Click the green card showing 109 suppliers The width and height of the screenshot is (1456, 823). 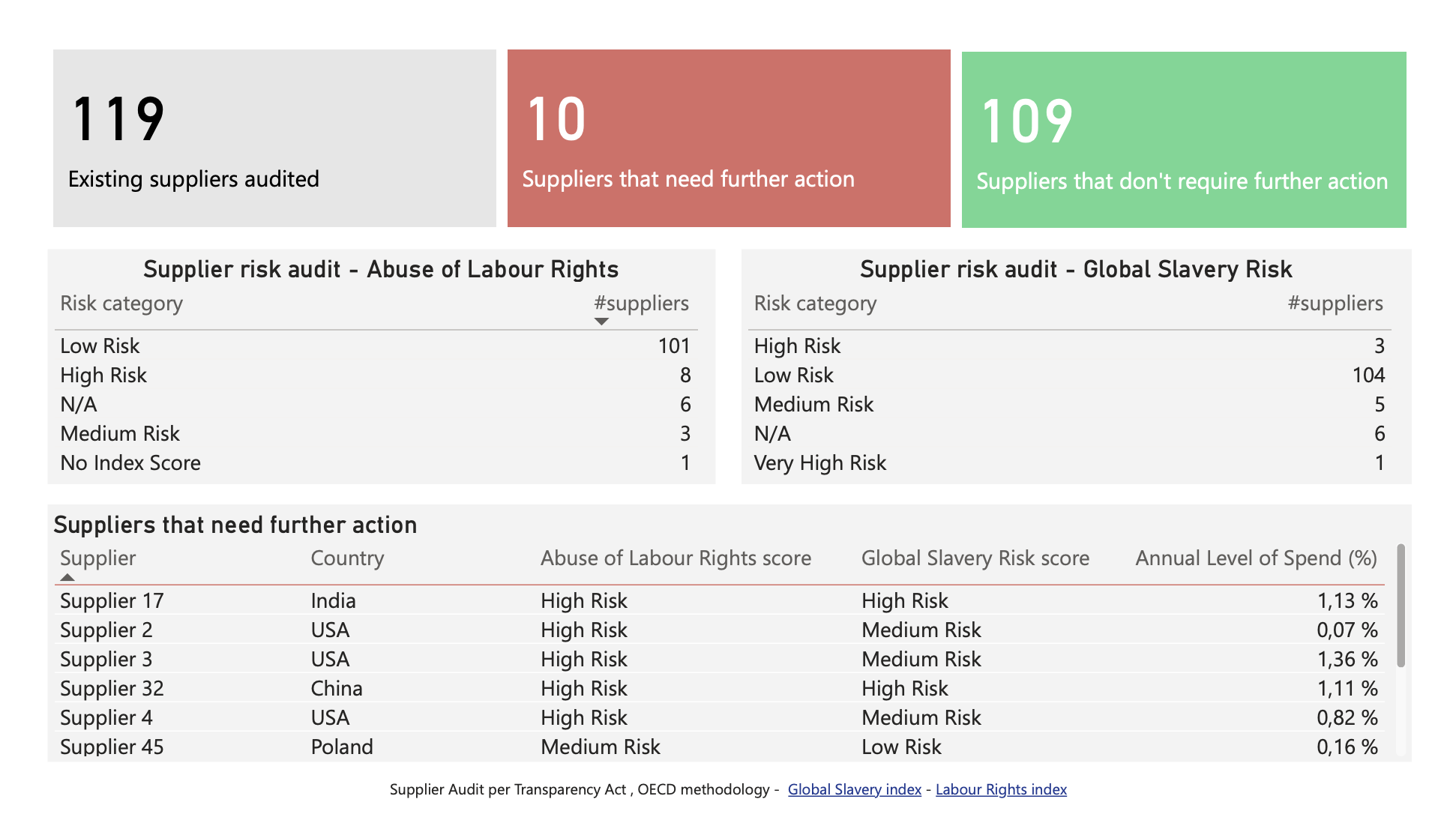coord(1184,140)
